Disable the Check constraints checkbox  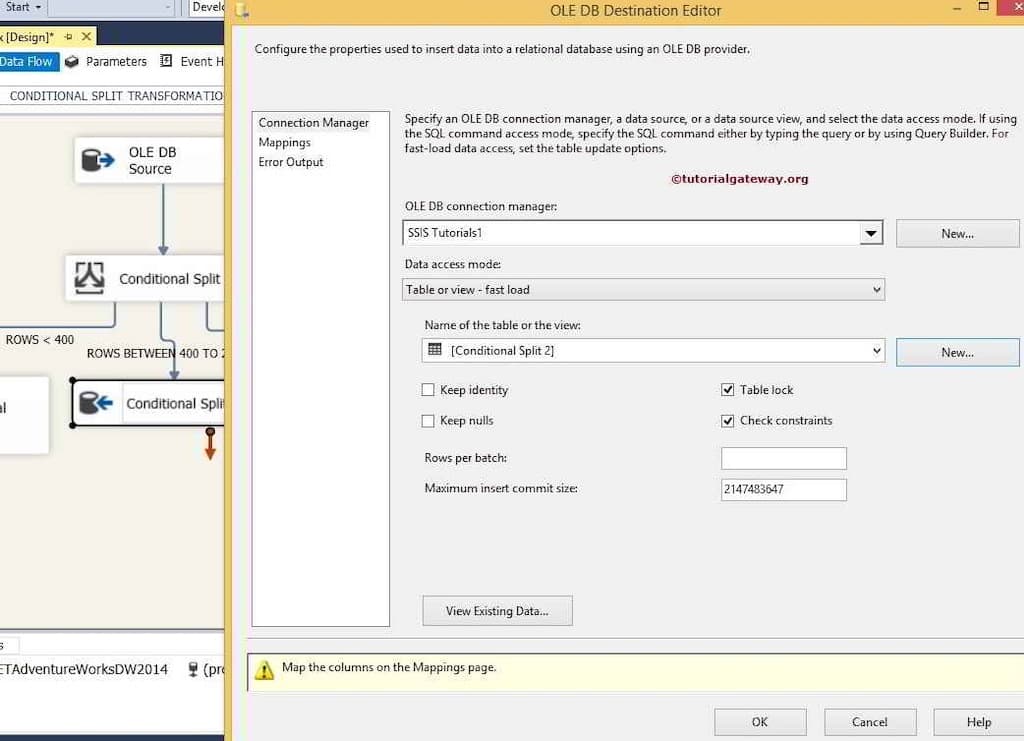tap(728, 421)
